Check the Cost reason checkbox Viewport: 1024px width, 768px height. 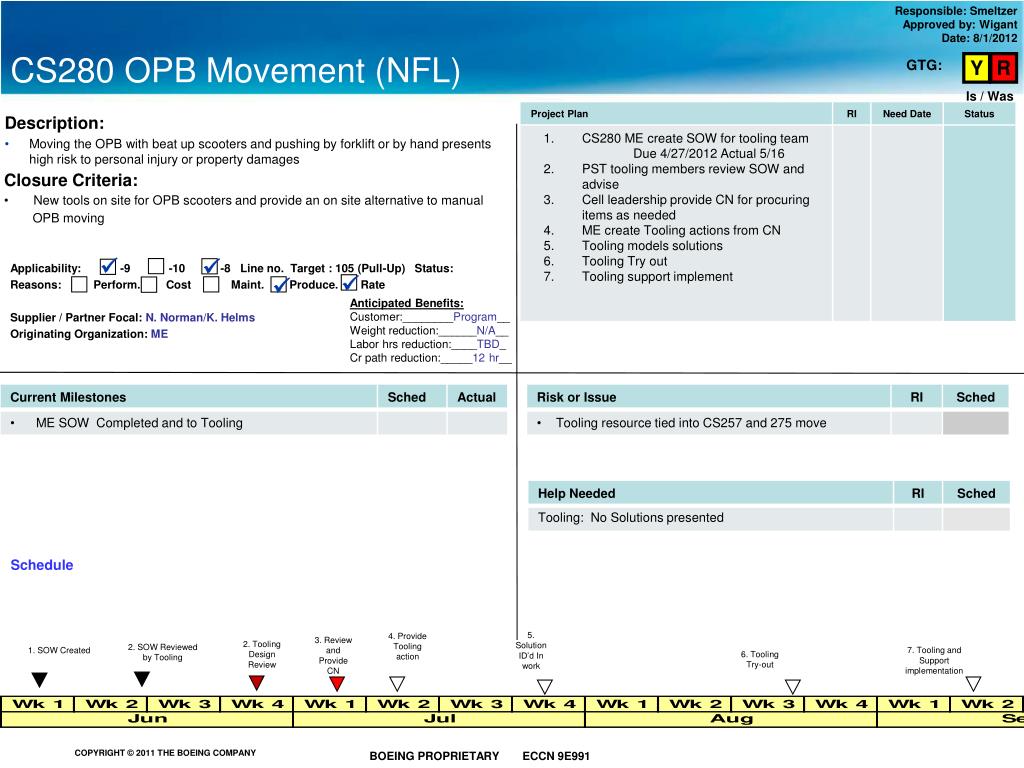pyautogui.click(x=149, y=285)
